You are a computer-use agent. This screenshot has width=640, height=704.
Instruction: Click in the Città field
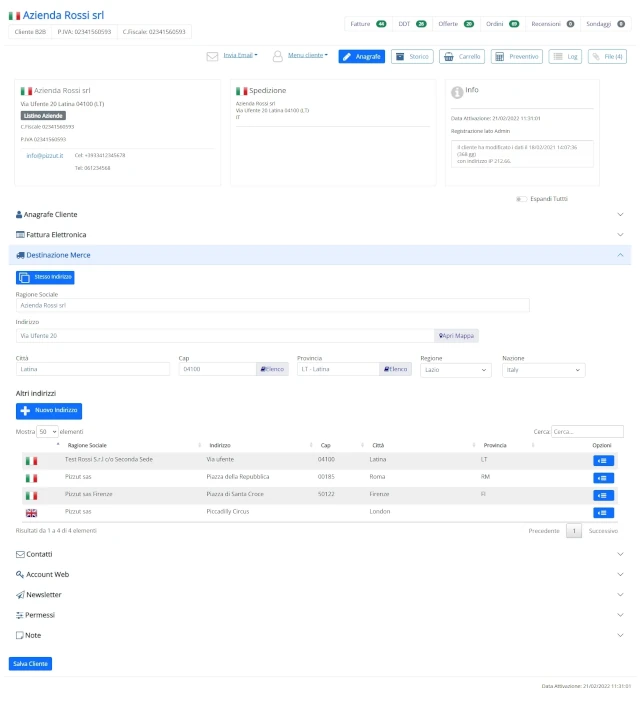[93, 370]
